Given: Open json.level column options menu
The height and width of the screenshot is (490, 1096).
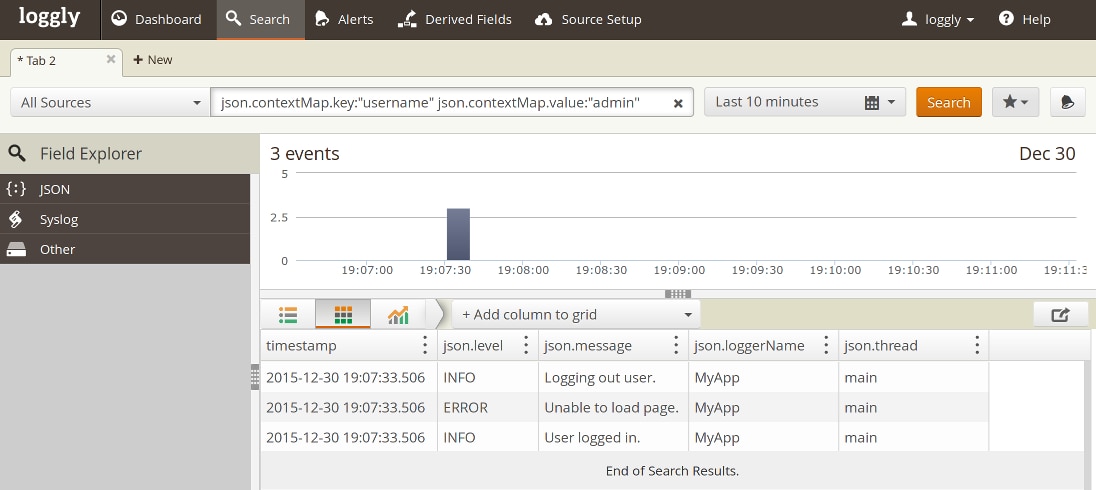Looking at the screenshot, I should (526, 345).
